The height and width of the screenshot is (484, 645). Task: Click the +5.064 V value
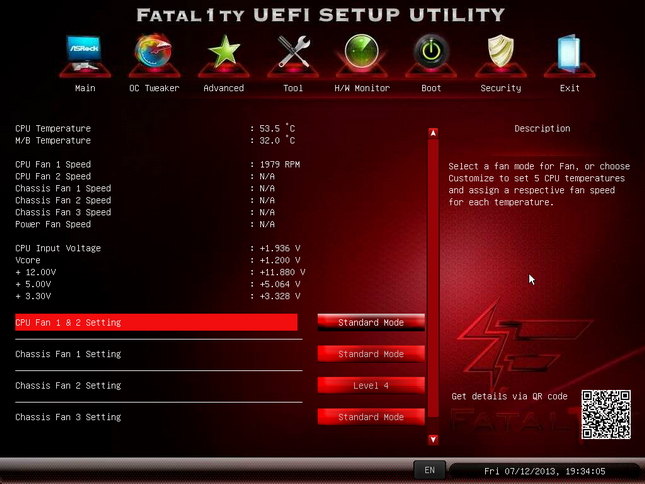(280, 284)
